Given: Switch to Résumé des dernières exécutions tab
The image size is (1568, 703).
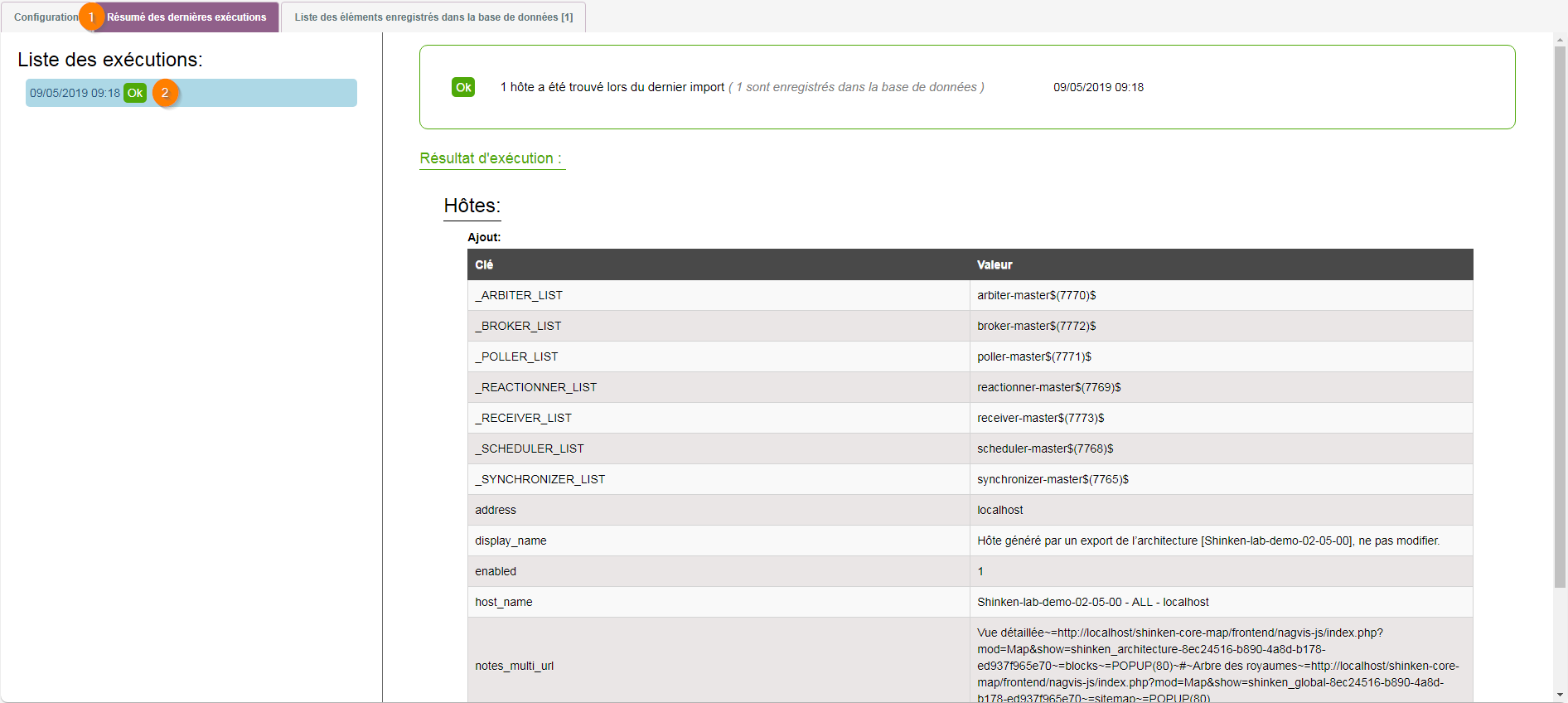Looking at the screenshot, I should tap(186, 17).
